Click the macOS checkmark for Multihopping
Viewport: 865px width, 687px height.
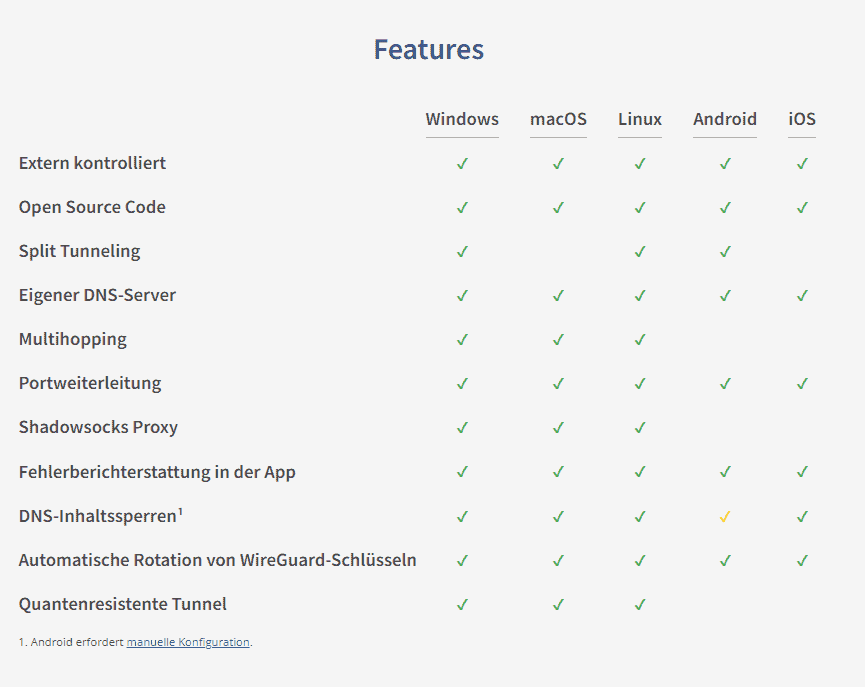click(558, 339)
